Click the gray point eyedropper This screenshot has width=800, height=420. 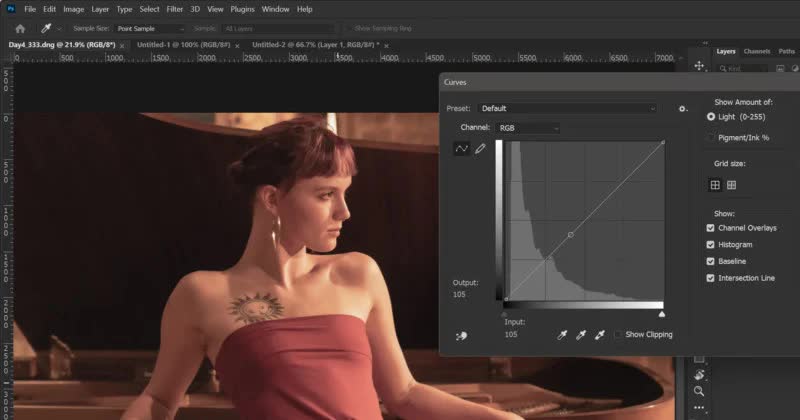[581, 335]
